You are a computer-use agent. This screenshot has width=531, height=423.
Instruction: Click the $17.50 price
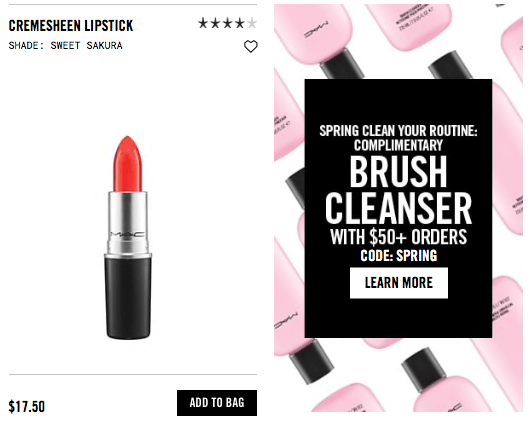point(26,406)
